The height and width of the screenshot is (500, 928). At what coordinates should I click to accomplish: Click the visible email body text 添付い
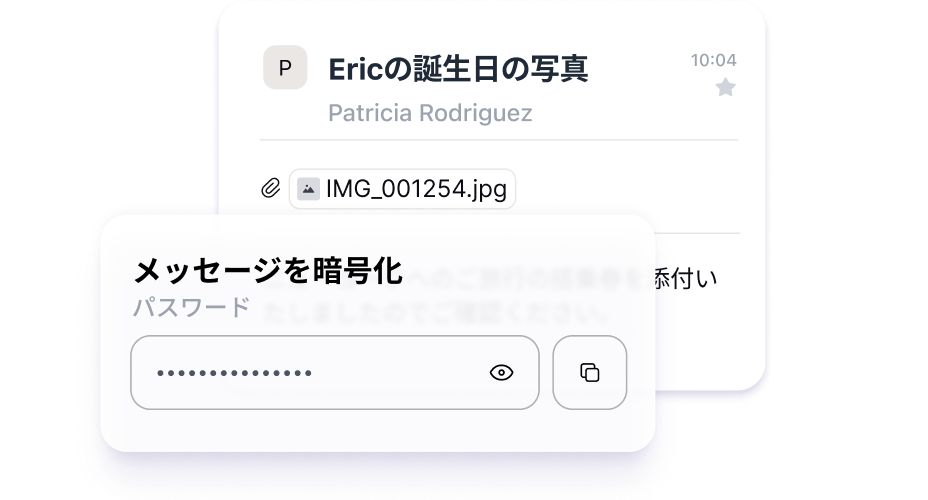coord(685,278)
